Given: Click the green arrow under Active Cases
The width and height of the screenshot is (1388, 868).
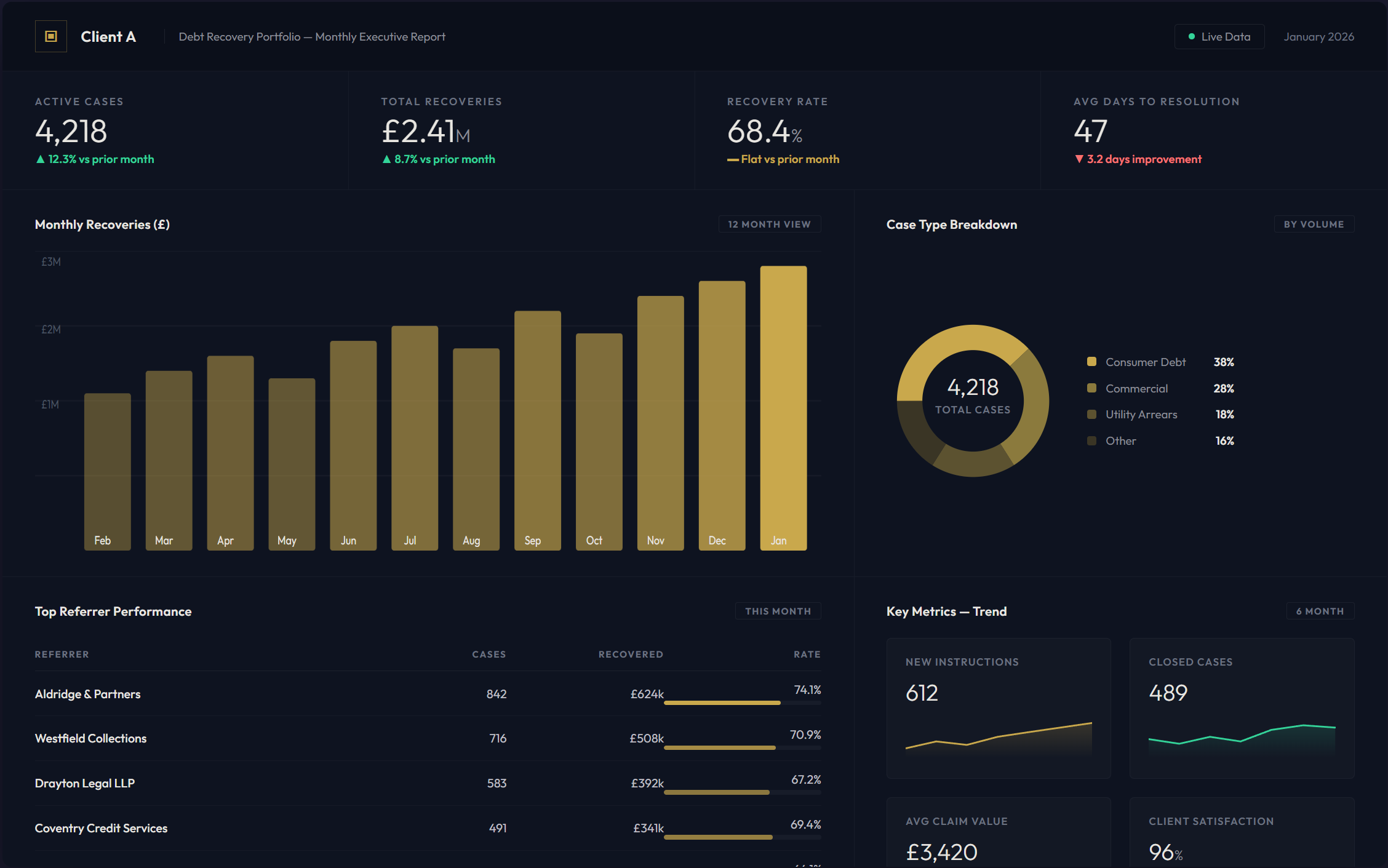Looking at the screenshot, I should click(41, 159).
